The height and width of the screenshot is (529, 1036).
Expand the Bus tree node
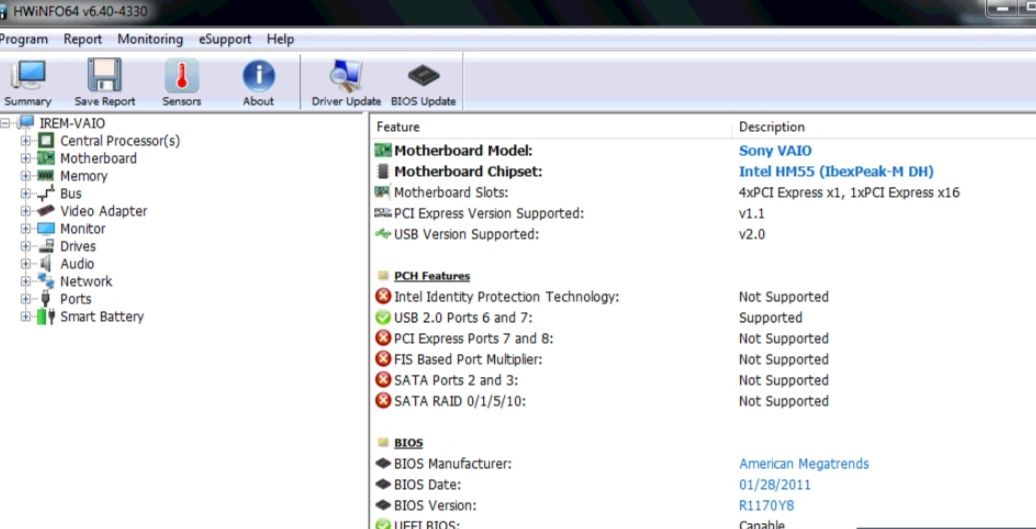[x=26, y=194]
